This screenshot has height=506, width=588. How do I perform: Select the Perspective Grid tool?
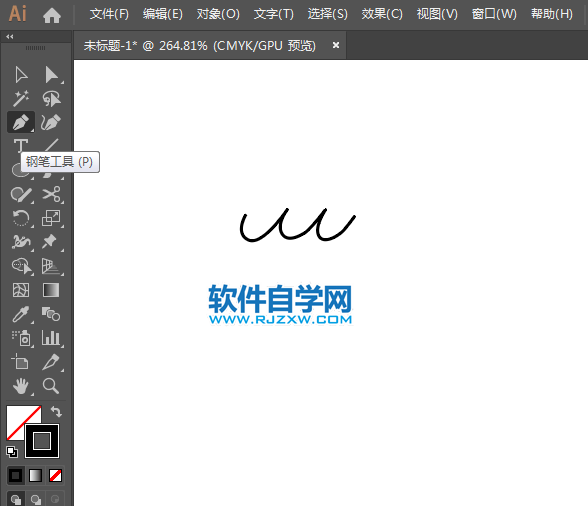51,266
